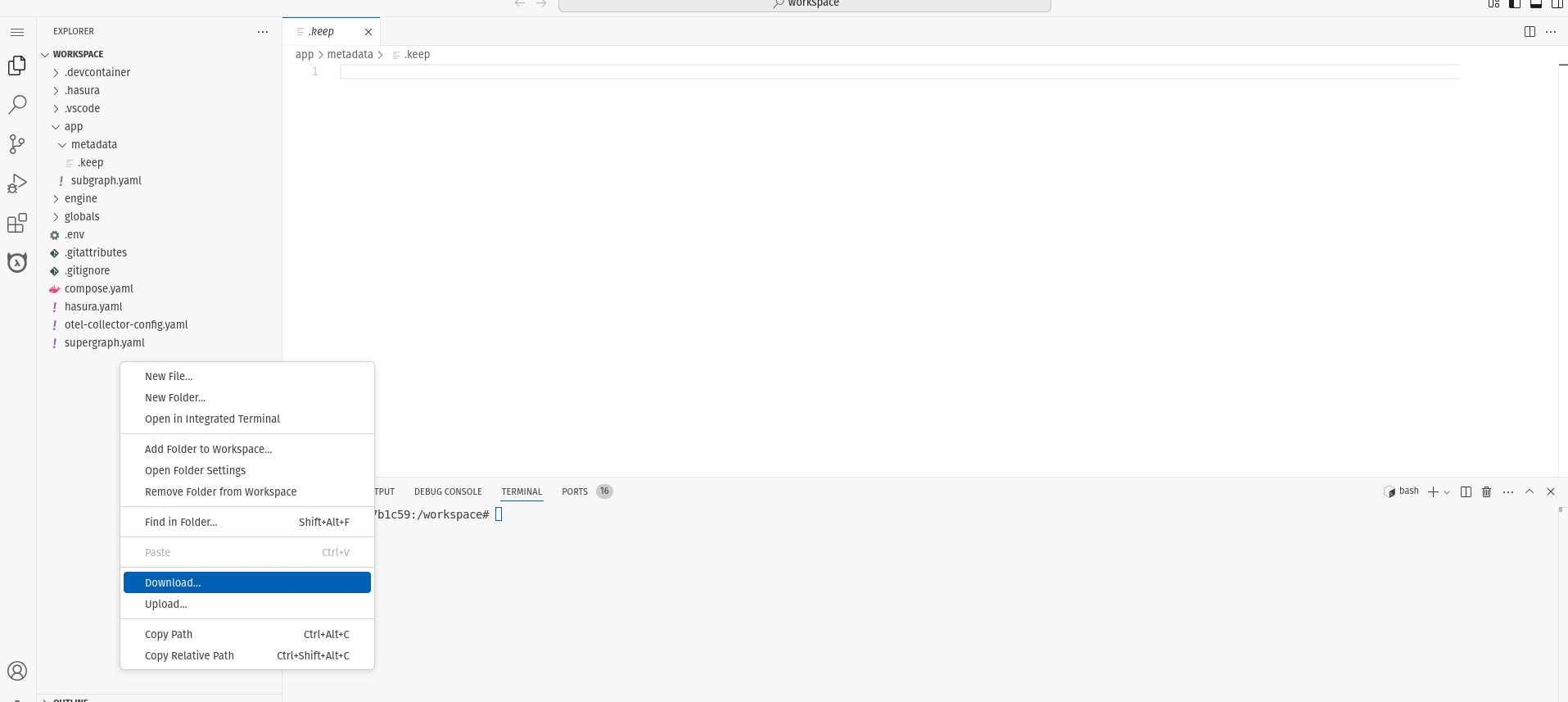Kill the terminal with trash icon
This screenshot has height=702, width=1568.
point(1487,491)
